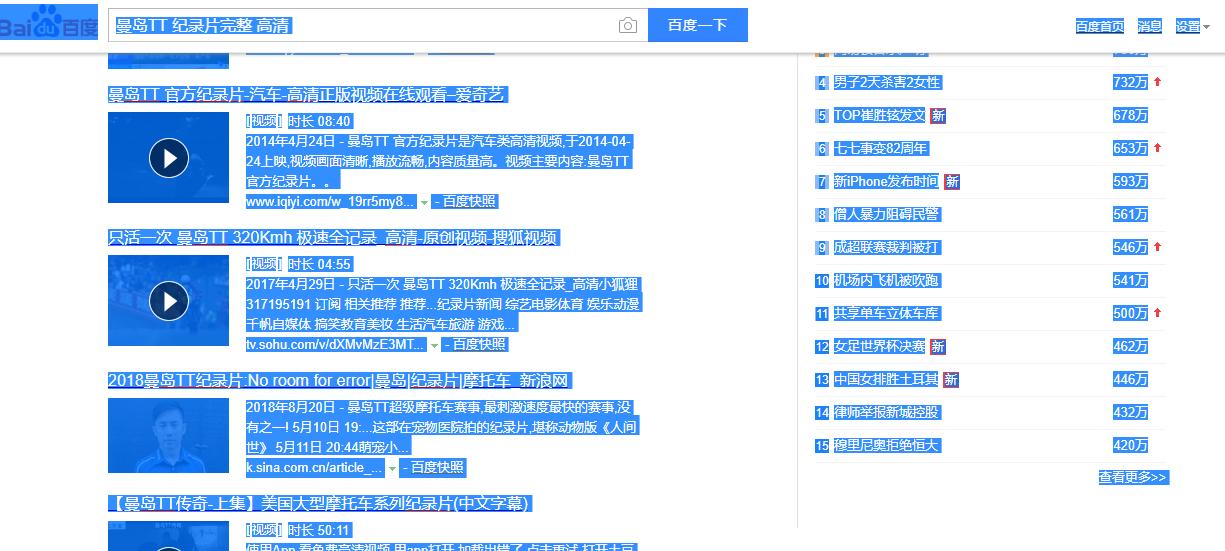Open k.sina.com.cn result URL
The height and width of the screenshot is (551, 1225).
315,467
